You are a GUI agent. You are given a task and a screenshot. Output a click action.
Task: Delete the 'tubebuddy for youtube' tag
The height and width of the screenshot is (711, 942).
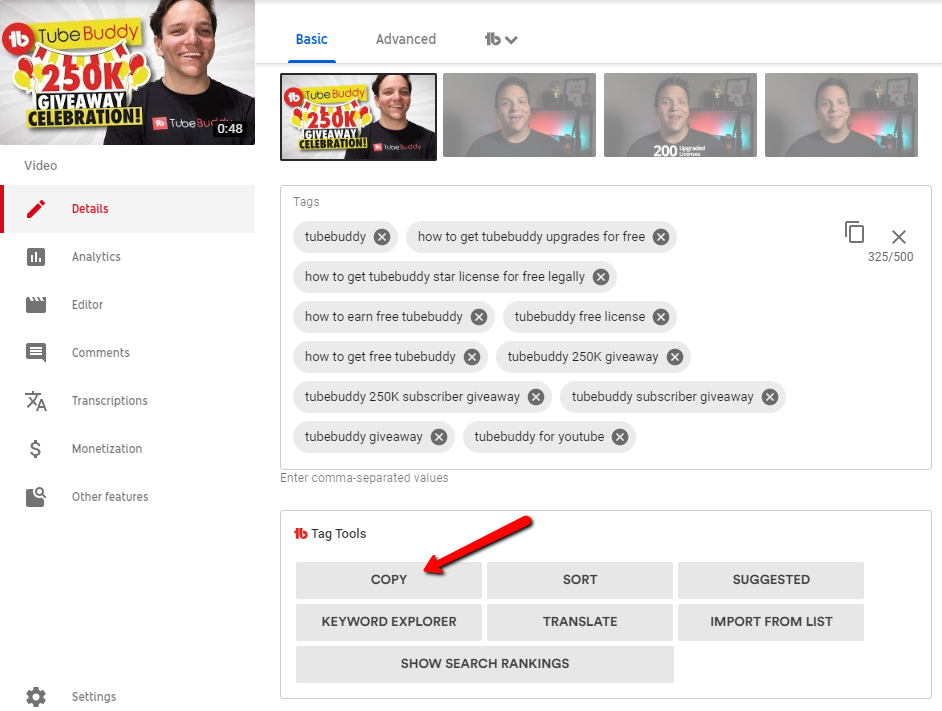pyautogui.click(x=620, y=437)
